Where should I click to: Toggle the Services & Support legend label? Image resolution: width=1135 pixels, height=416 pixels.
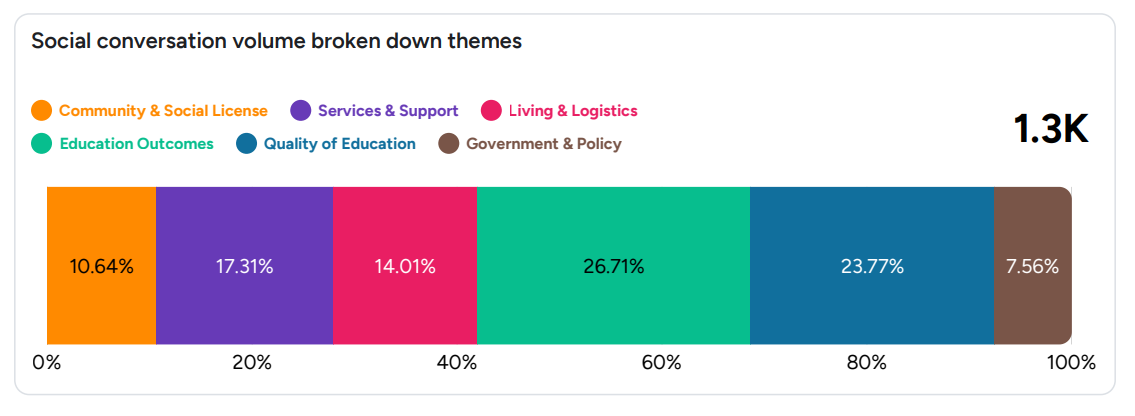[x=388, y=111]
